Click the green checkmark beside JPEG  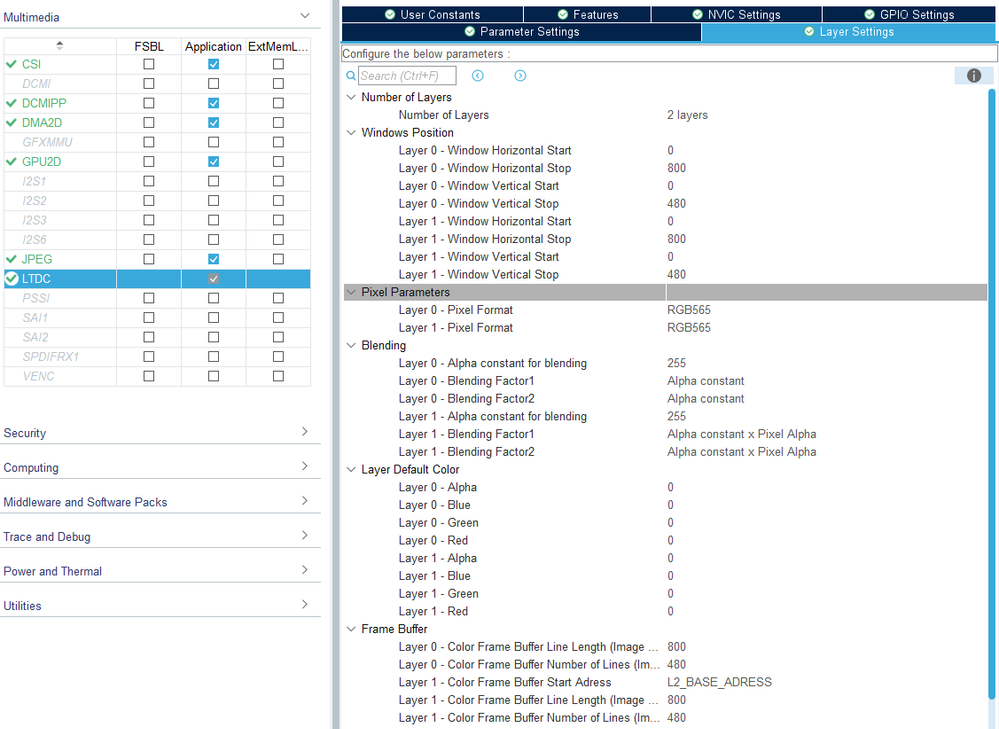[12, 259]
